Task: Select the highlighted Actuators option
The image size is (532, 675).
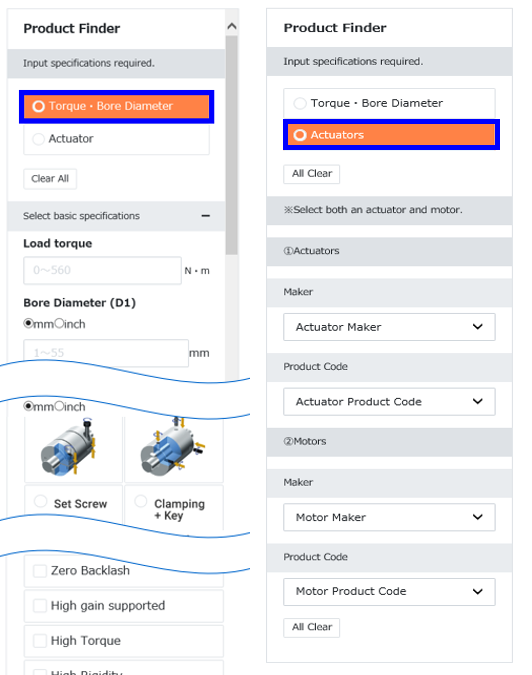Action: (391, 135)
